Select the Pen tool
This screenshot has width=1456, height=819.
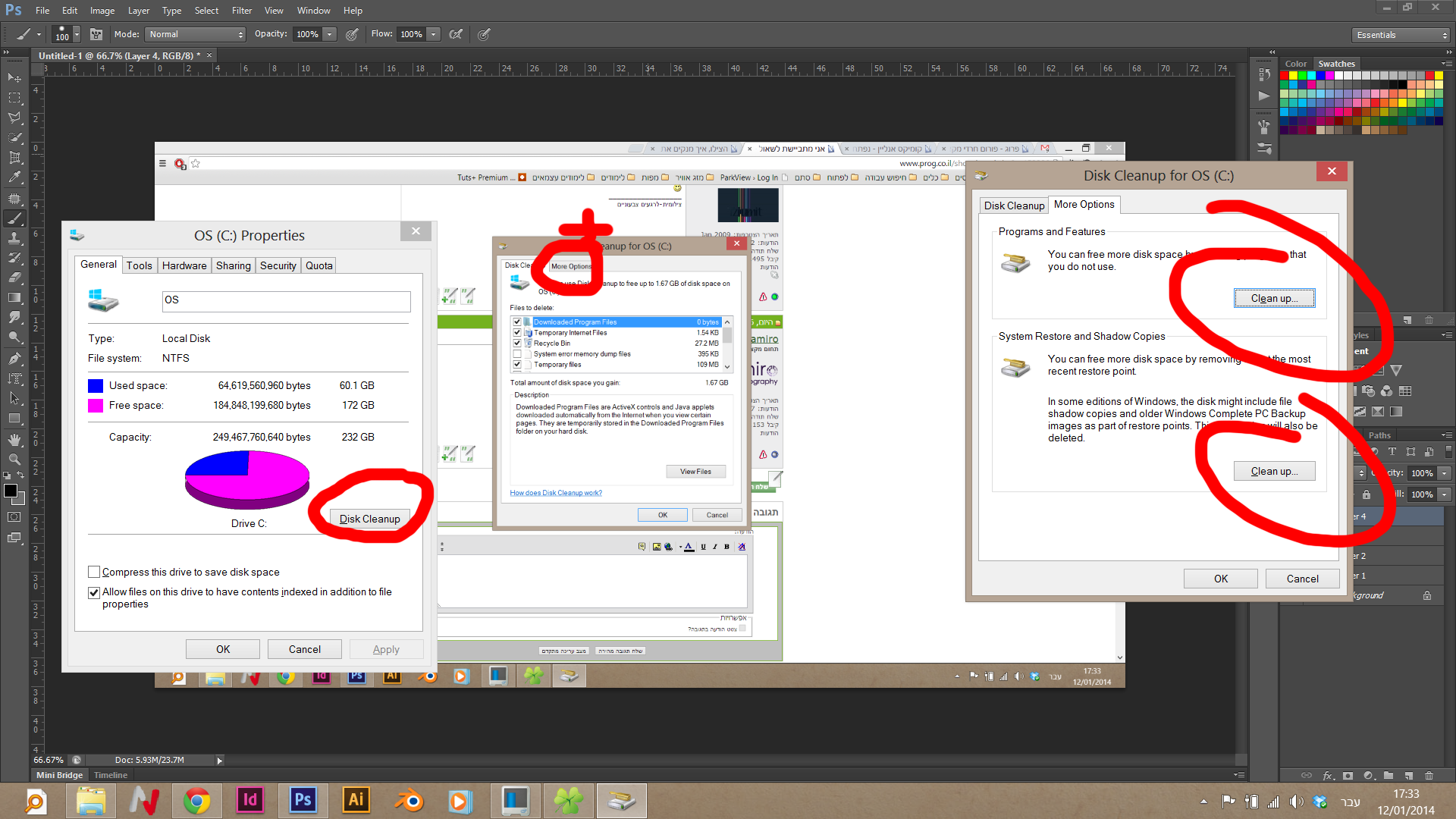14,358
